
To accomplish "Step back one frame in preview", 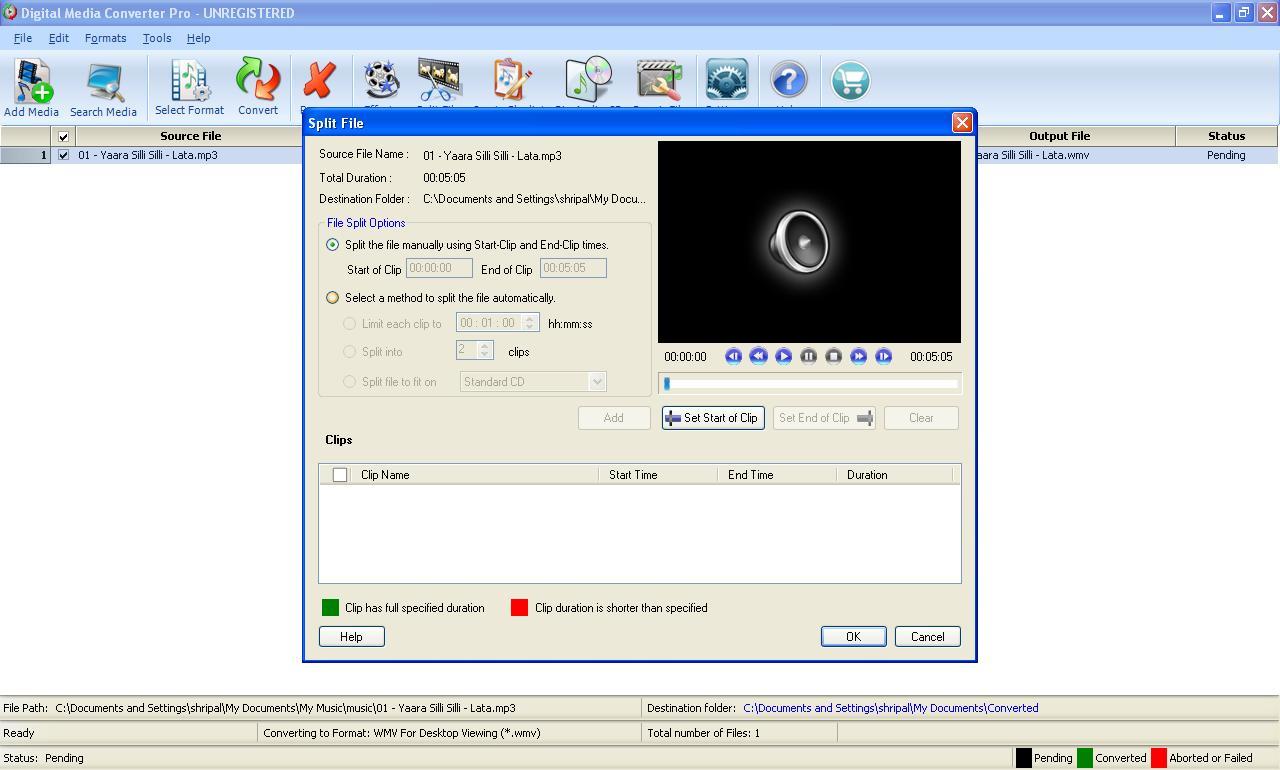I will tap(733, 356).
